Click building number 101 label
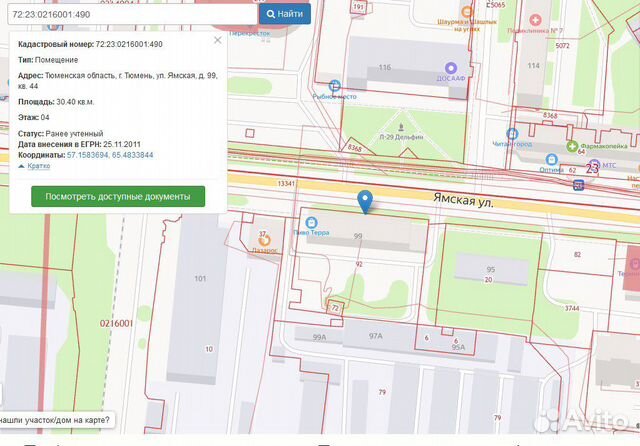 pyautogui.click(x=200, y=279)
